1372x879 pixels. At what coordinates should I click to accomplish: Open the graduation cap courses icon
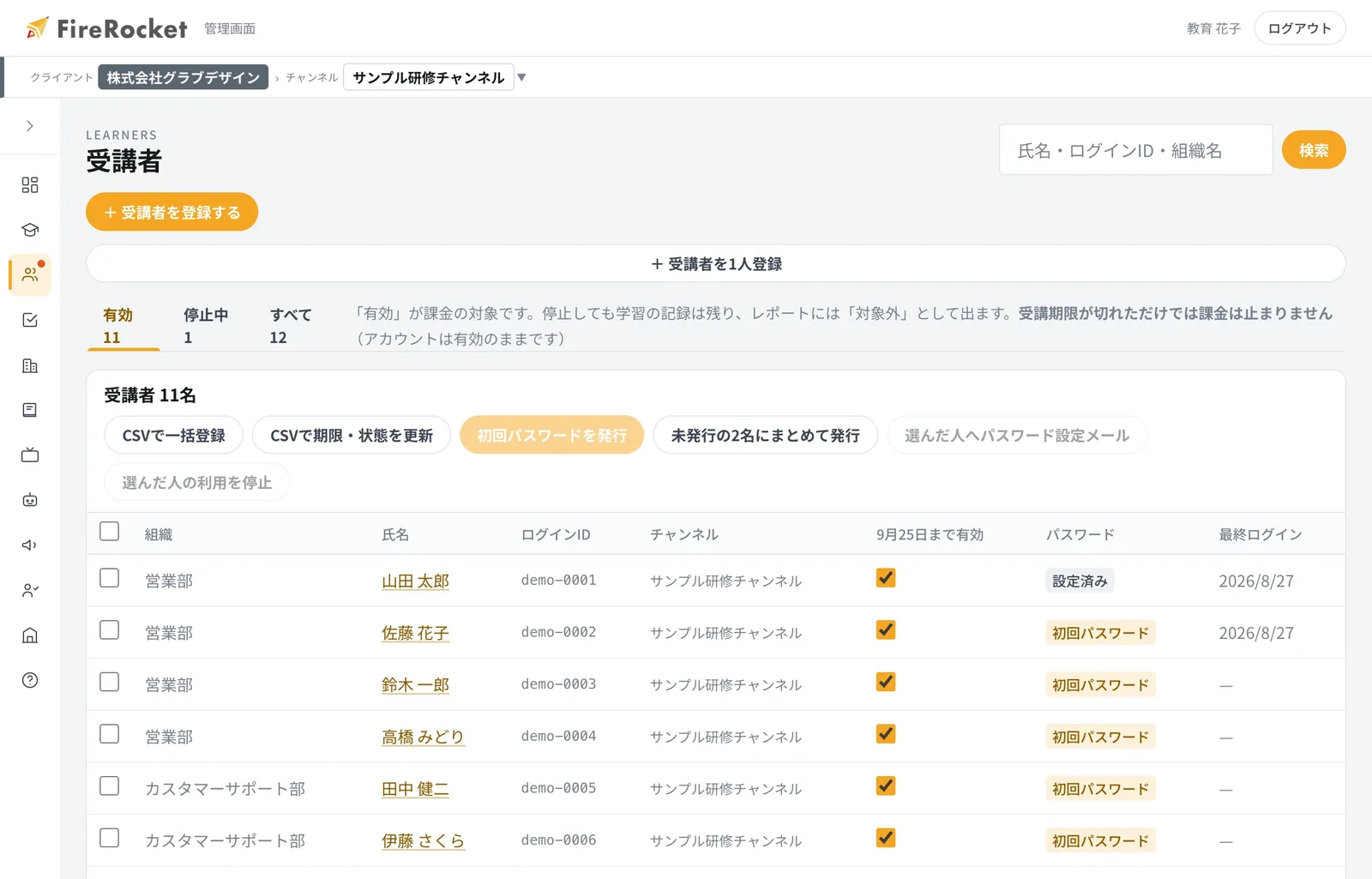pyautogui.click(x=30, y=230)
